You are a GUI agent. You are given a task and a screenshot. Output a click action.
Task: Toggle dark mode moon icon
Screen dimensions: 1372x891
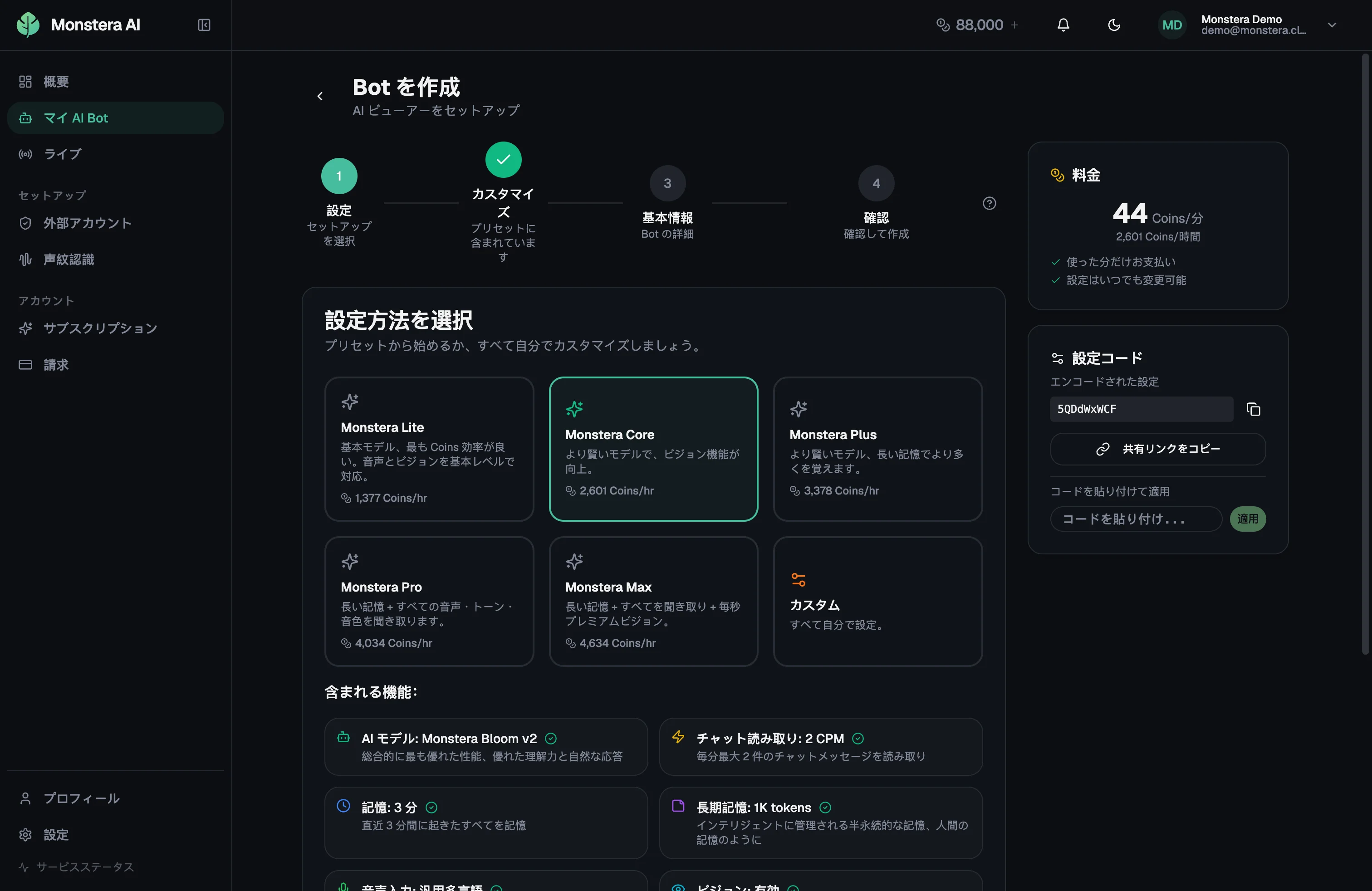coord(1114,25)
